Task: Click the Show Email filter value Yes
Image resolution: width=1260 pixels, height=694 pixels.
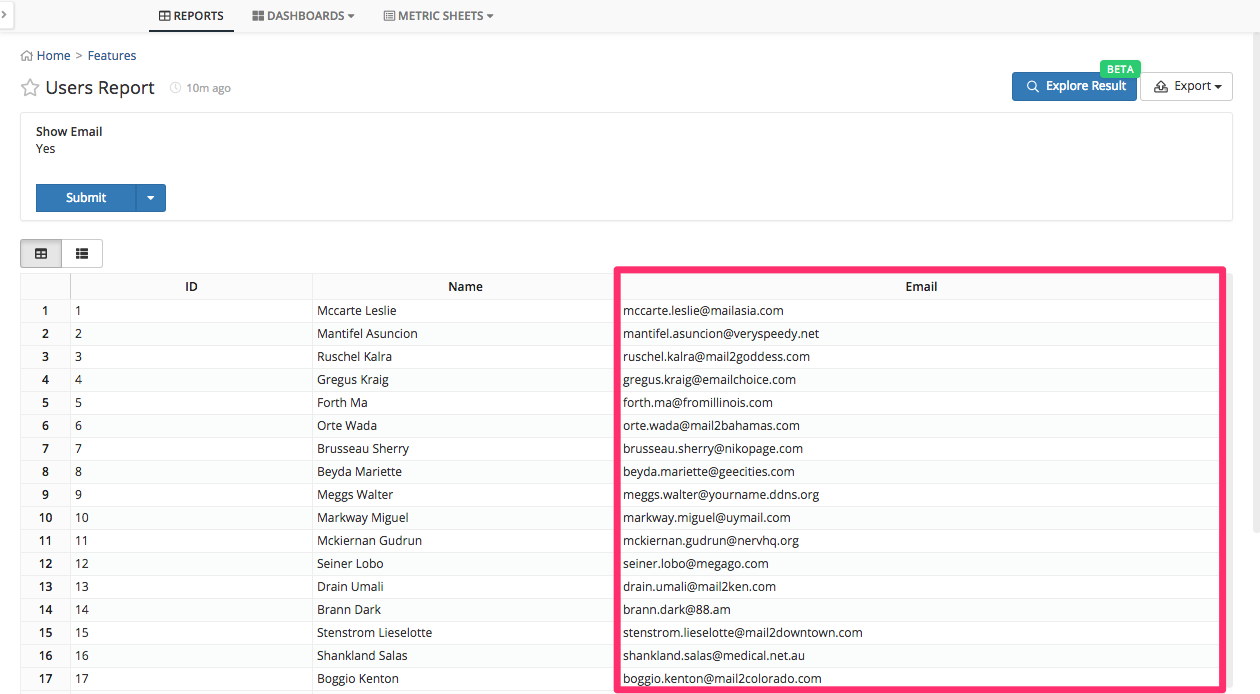Action: (46, 149)
